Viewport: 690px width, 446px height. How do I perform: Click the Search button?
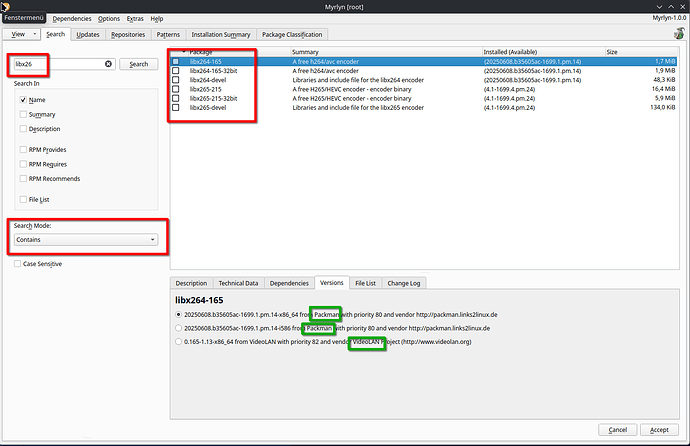point(139,64)
